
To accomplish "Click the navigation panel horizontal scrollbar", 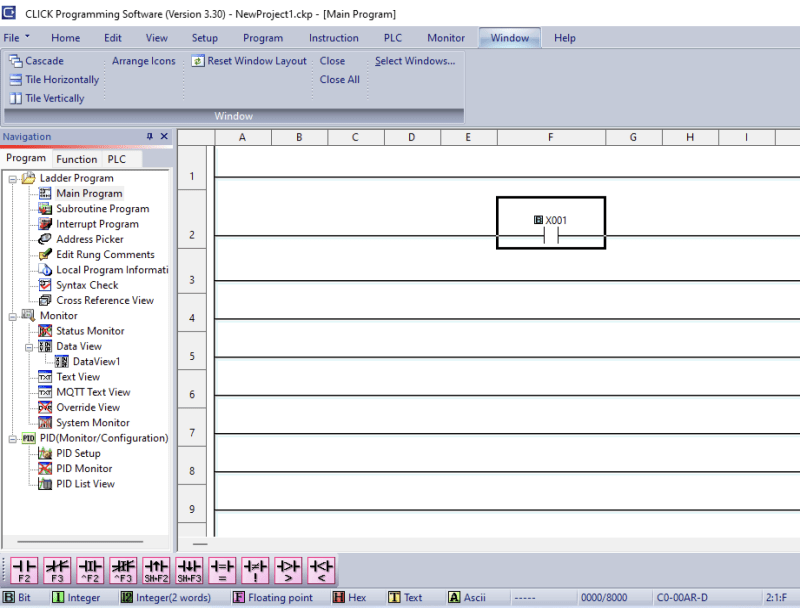I will pos(80,542).
